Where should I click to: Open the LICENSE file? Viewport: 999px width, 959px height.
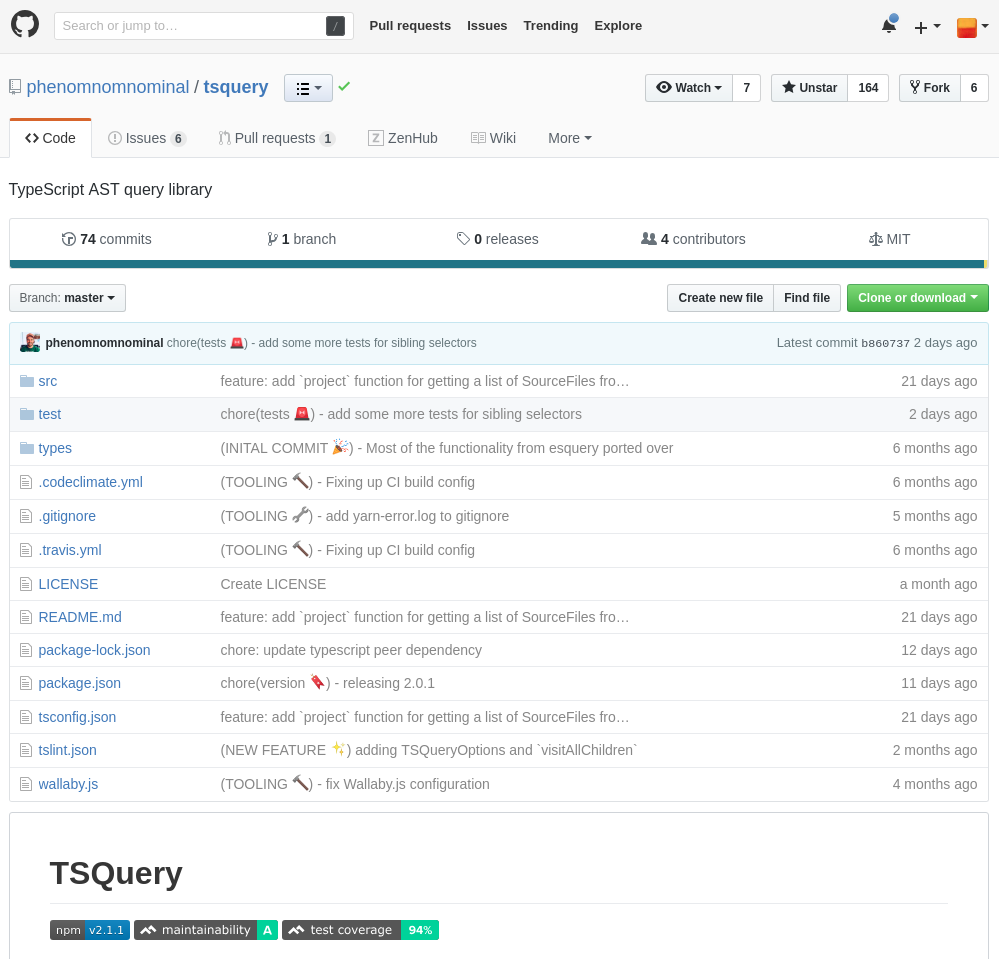pyautogui.click(x=68, y=584)
